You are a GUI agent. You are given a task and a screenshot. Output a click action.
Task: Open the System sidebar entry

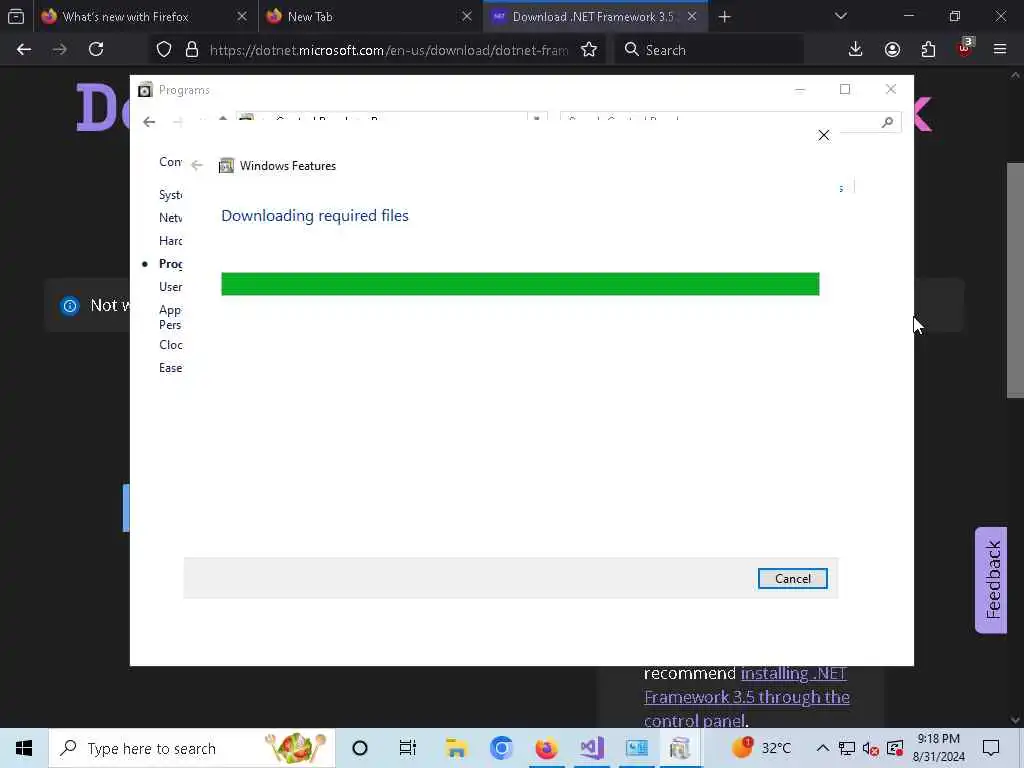coord(170,195)
